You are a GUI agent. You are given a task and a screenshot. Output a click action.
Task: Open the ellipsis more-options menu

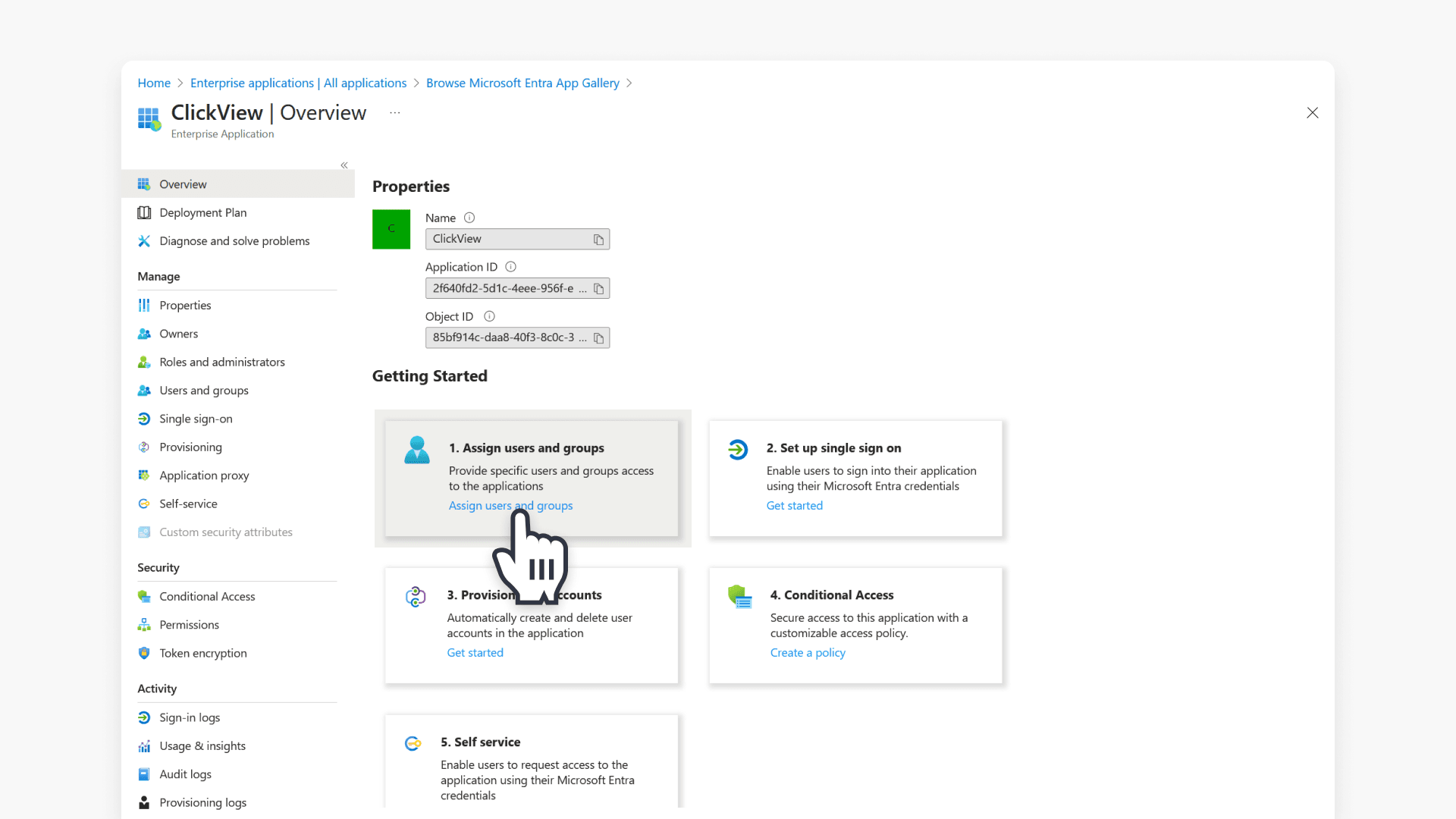394,112
